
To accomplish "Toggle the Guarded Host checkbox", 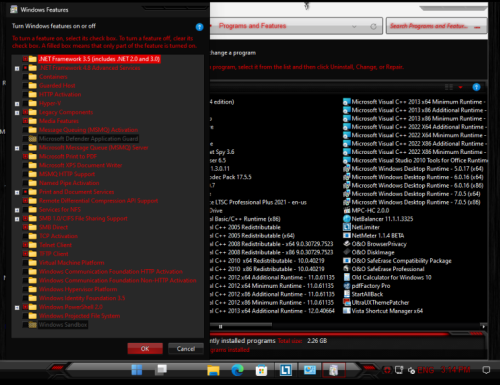I will point(25,86).
